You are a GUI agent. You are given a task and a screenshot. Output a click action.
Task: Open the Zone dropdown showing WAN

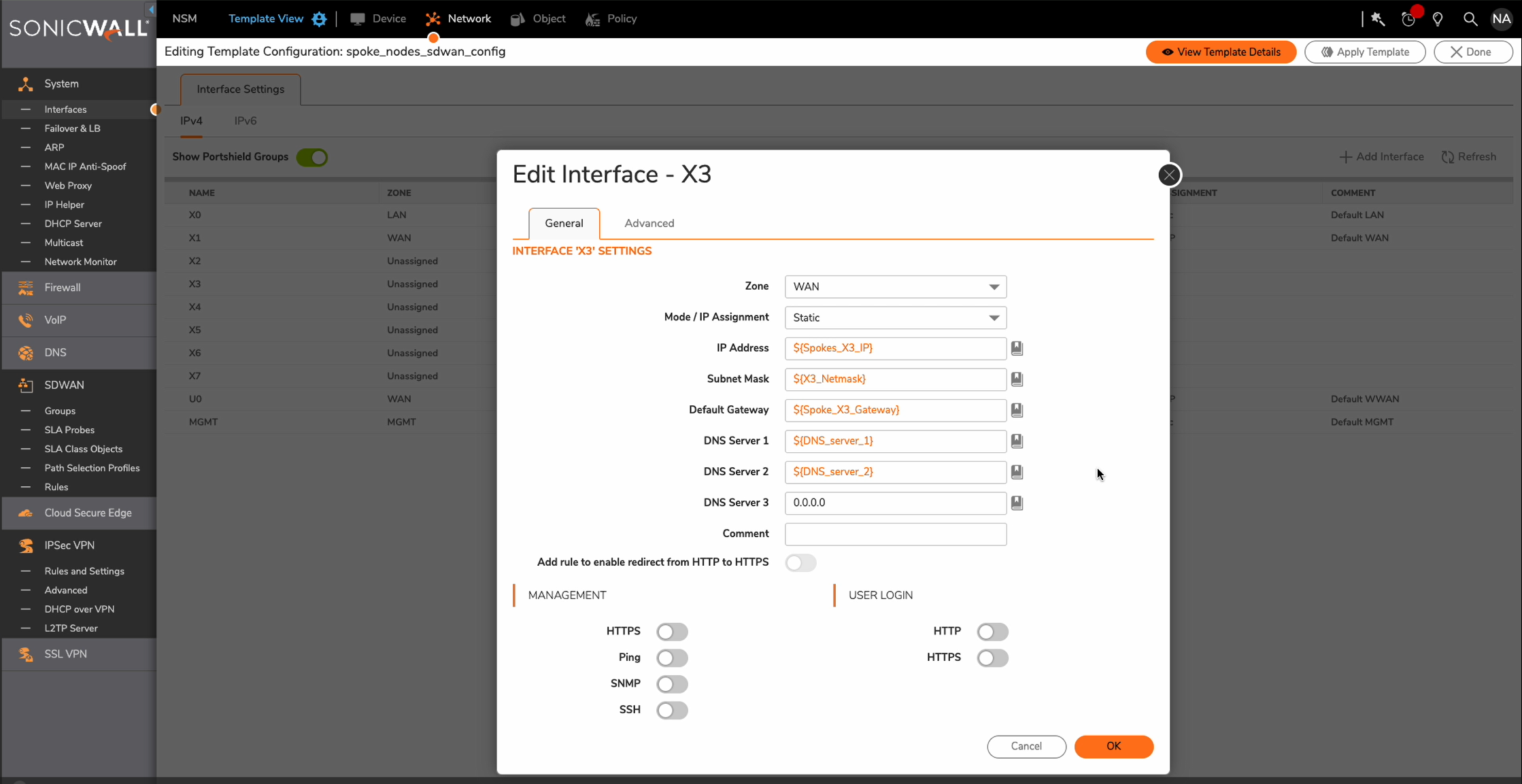pyautogui.click(x=895, y=287)
